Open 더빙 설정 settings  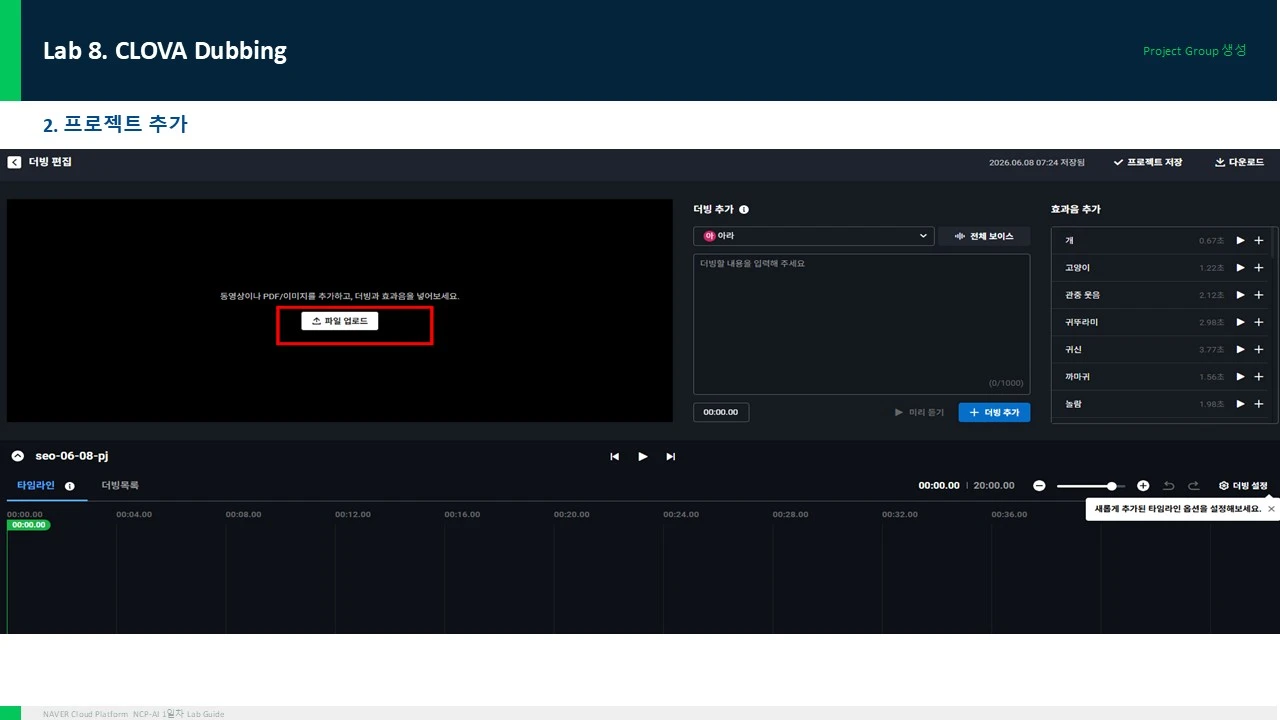point(1243,486)
